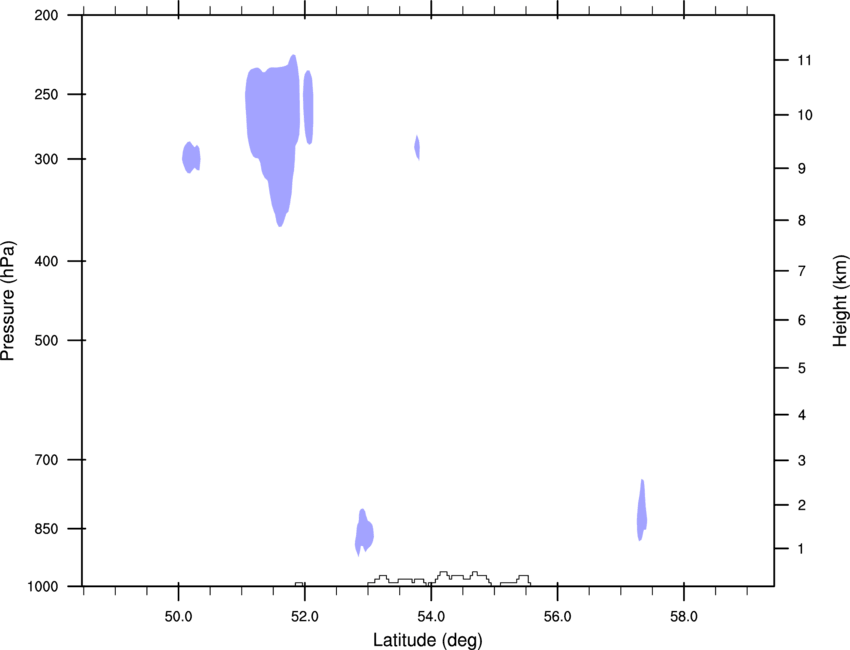
Task: Click height tick label 8
Action: [x=802, y=221]
